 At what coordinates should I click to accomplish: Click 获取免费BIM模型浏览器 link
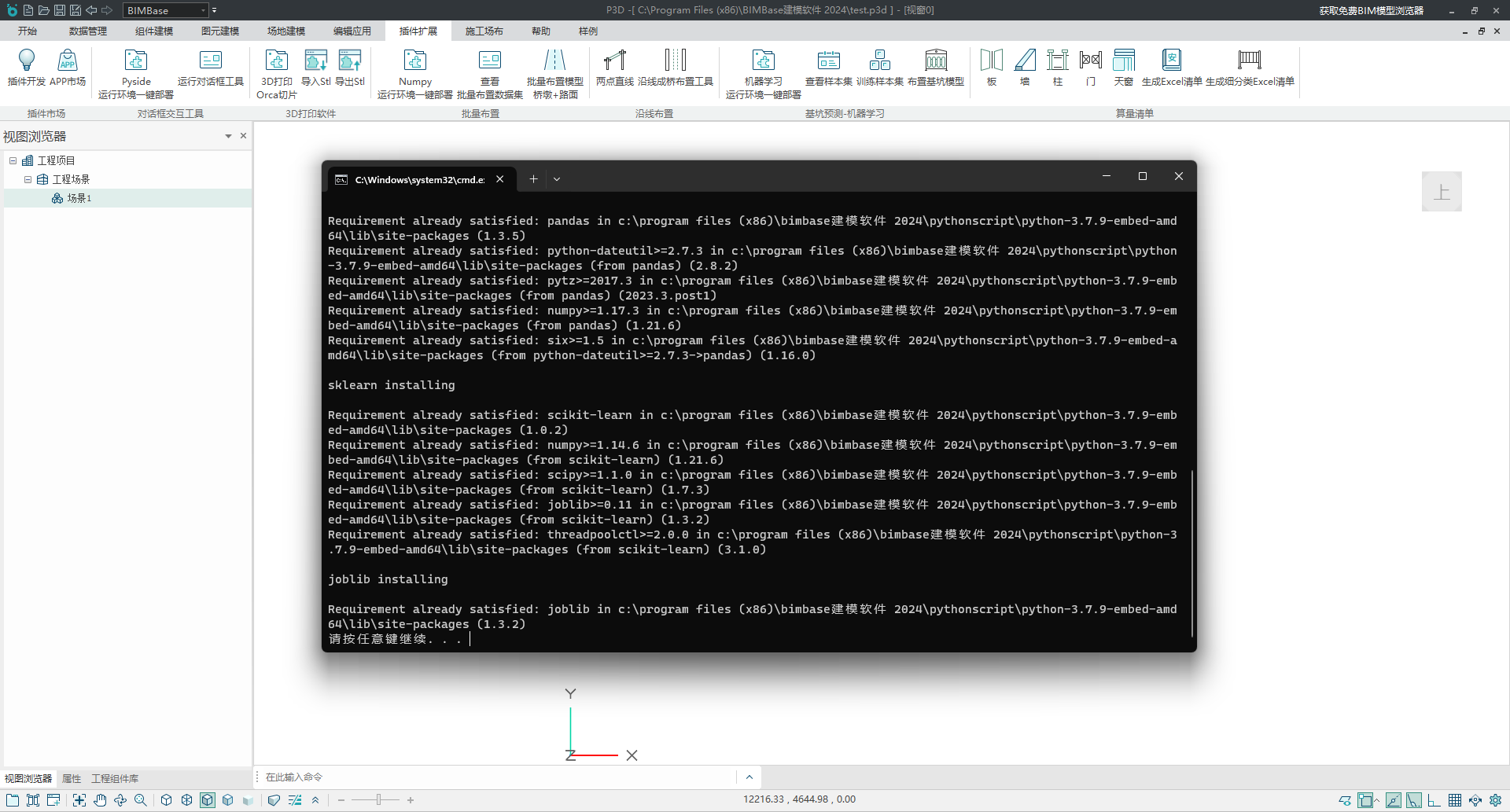[x=1371, y=10]
